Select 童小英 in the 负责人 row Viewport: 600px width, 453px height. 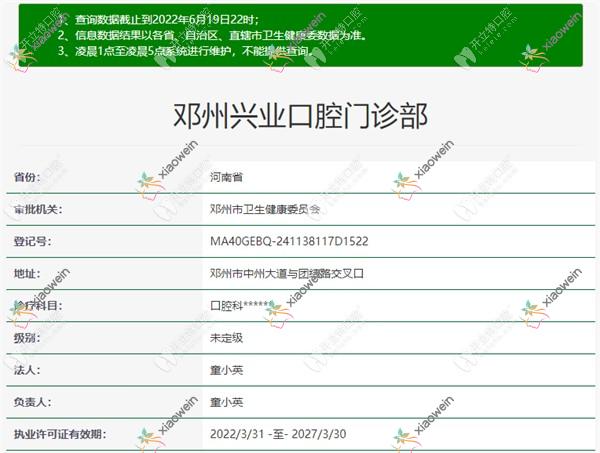[x=226, y=402]
